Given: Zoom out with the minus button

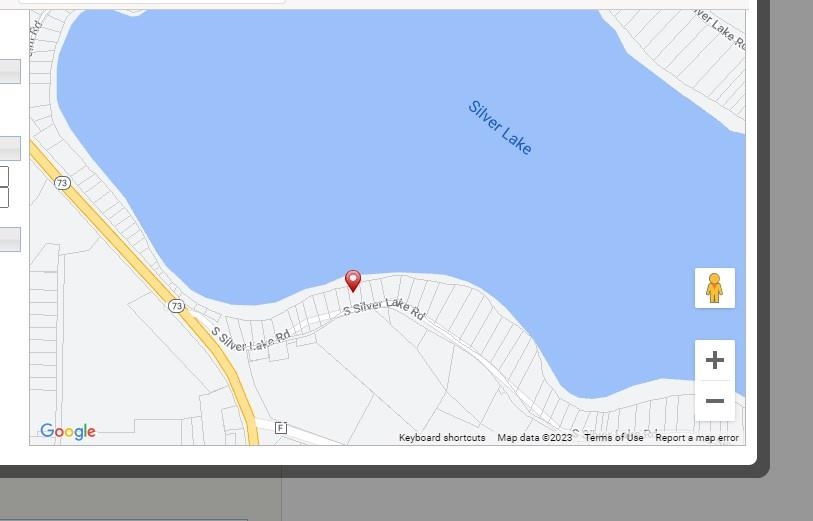Looking at the screenshot, I should 714,401.
